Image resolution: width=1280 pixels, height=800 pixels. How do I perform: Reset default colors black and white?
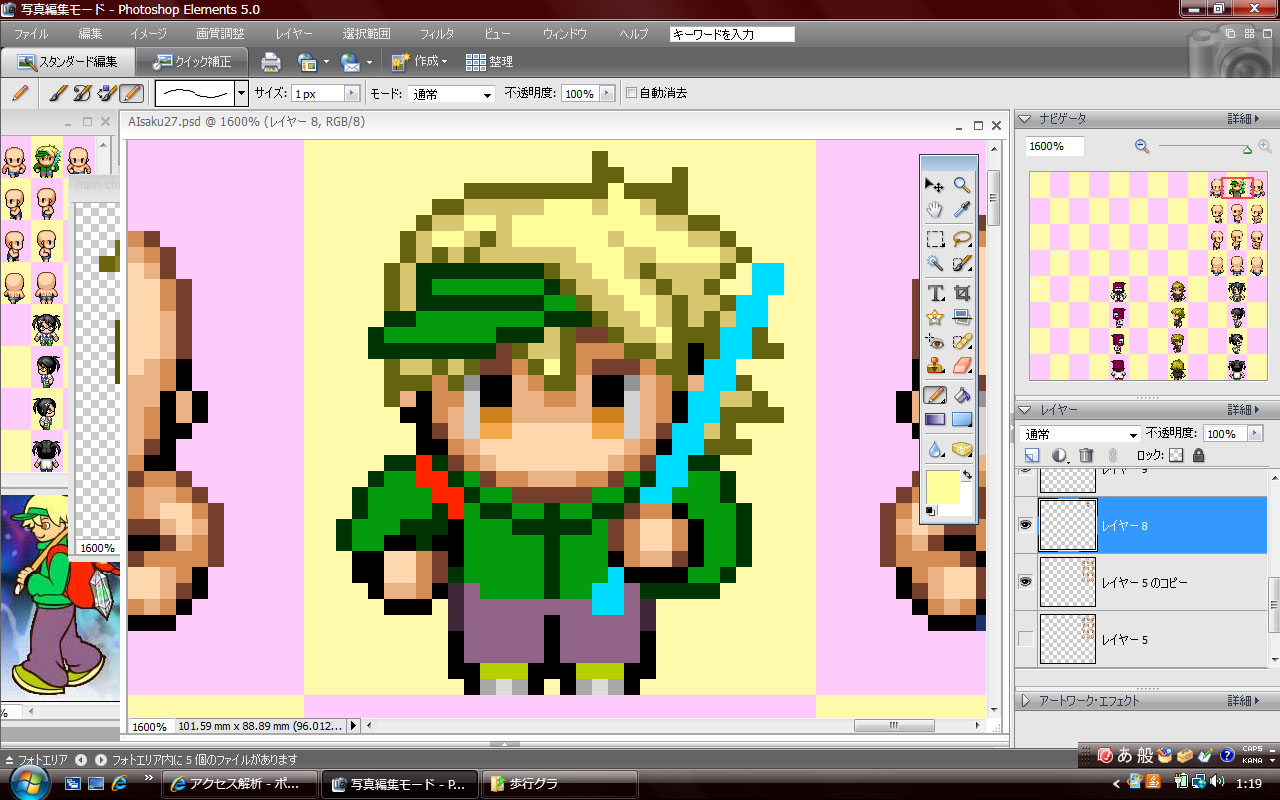(x=930, y=512)
